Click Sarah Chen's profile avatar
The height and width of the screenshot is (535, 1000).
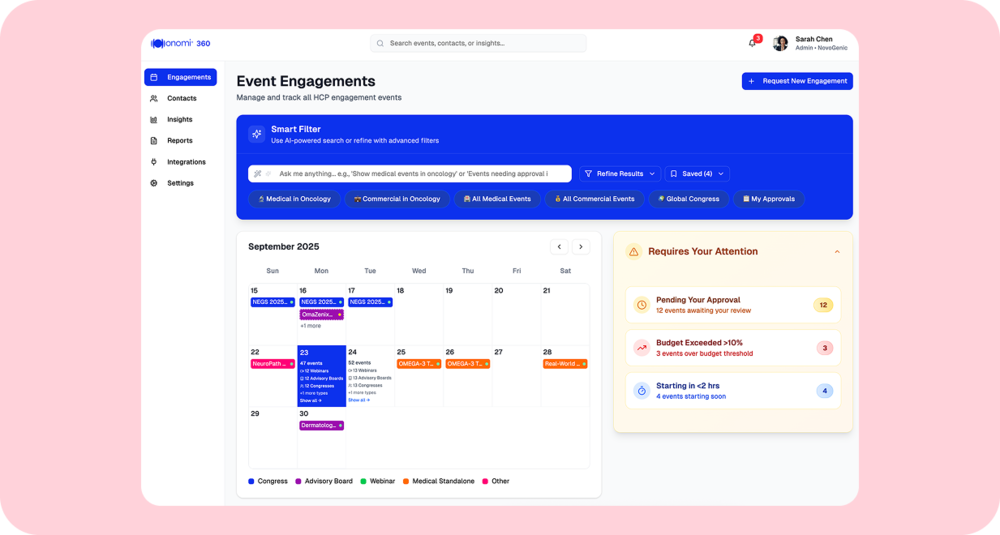coord(780,43)
